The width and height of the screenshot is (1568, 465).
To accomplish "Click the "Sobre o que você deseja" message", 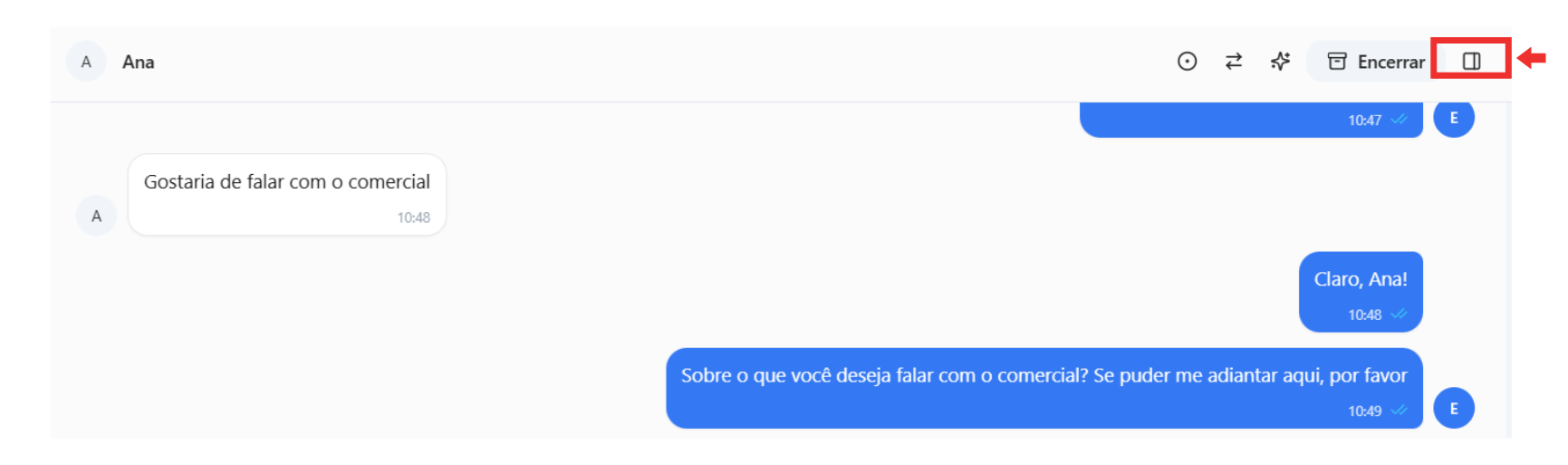I will pyautogui.click(x=1044, y=376).
